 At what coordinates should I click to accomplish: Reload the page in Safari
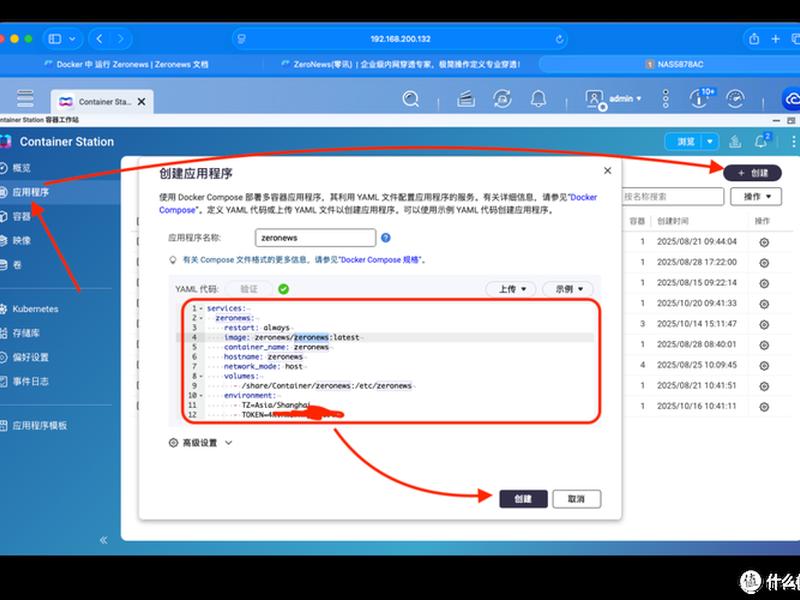pos(559,39)
